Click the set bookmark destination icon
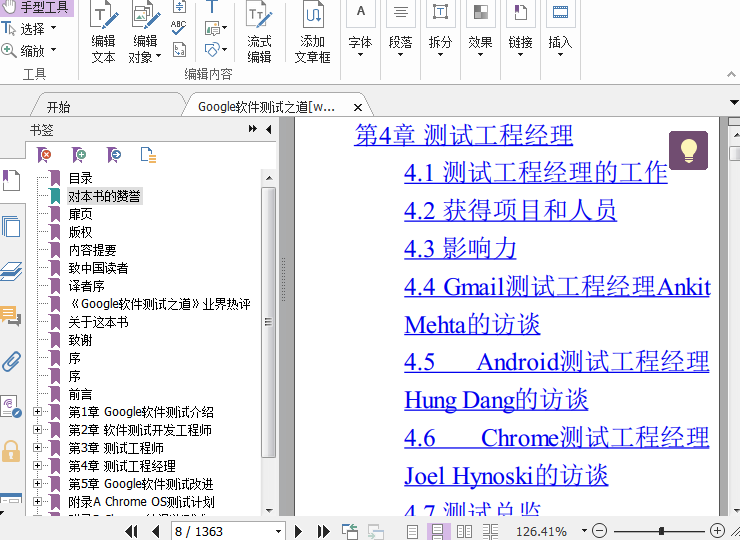Viewport: 740px width, 540px height. pyautogui.click(x=114, y=155)
